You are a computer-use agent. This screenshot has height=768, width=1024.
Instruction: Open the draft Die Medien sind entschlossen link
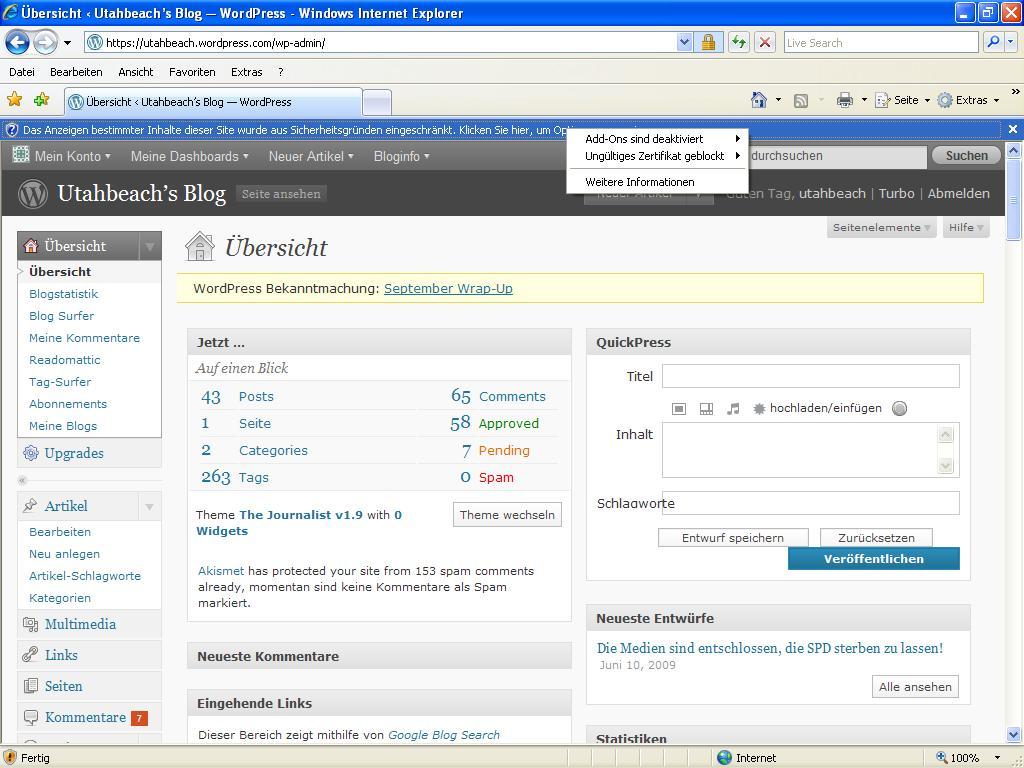point(770,648)
